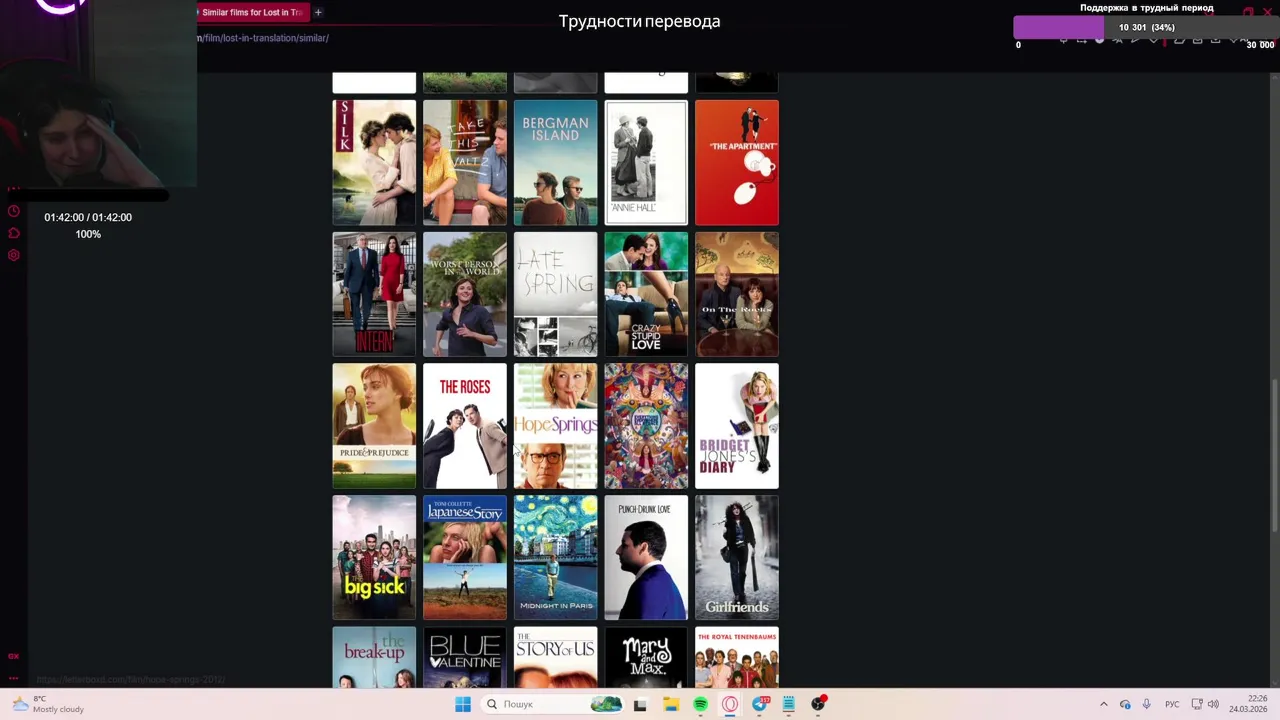This screenshot has width=1280, height=720.
Task: Click the address bar URL lost-in-translation/similar
Action: (x=264, y=38)
